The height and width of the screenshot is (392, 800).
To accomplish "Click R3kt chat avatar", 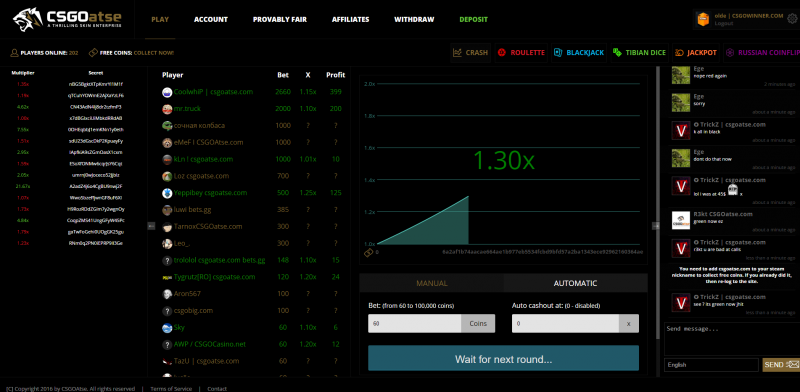I will [681, 220].
